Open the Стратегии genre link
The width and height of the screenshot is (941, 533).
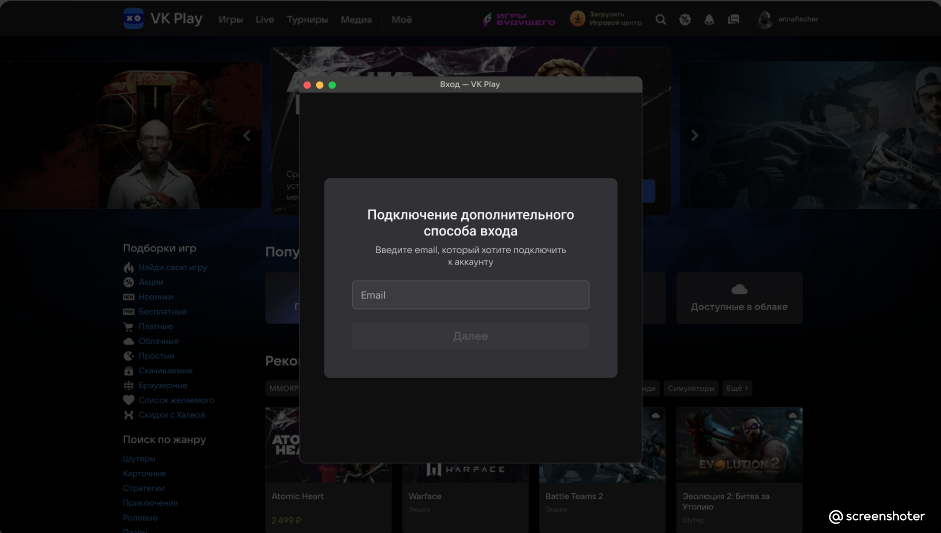(x=144, y=488)
